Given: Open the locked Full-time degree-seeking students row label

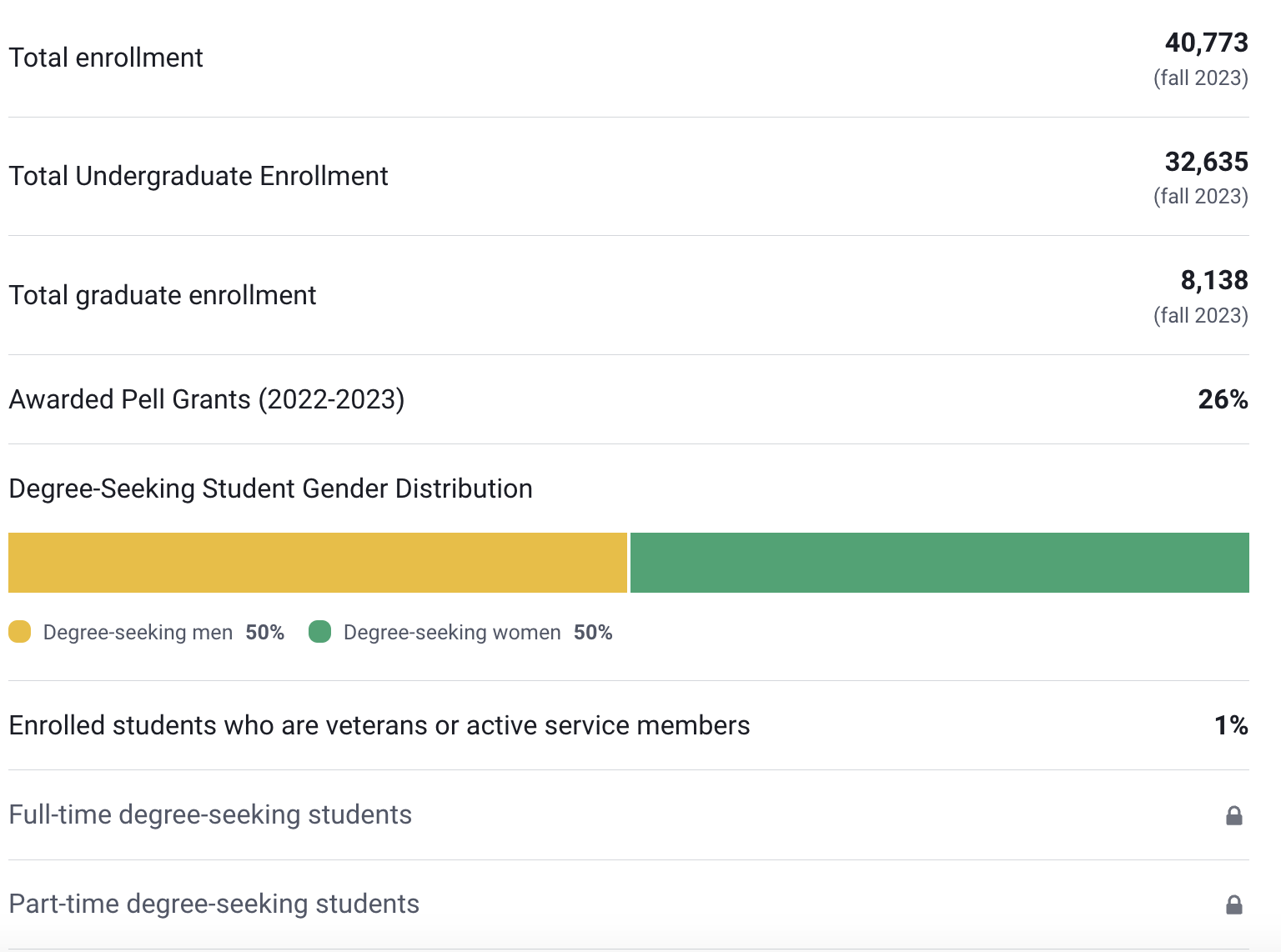Looking at the screenshot, I should [x=210, y=814].
